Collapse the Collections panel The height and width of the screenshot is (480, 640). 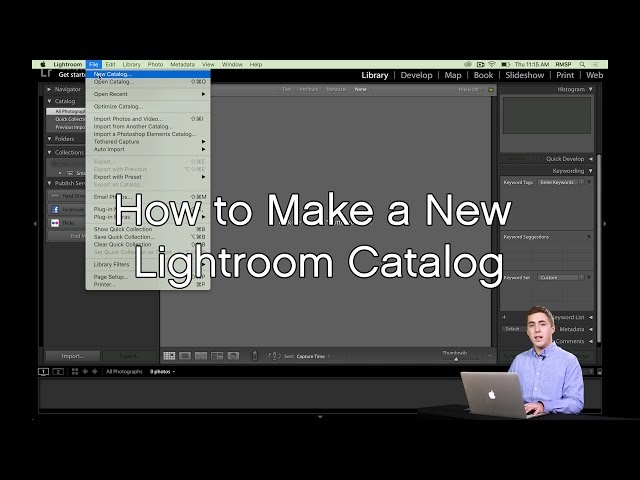click(x=49, y=152)
